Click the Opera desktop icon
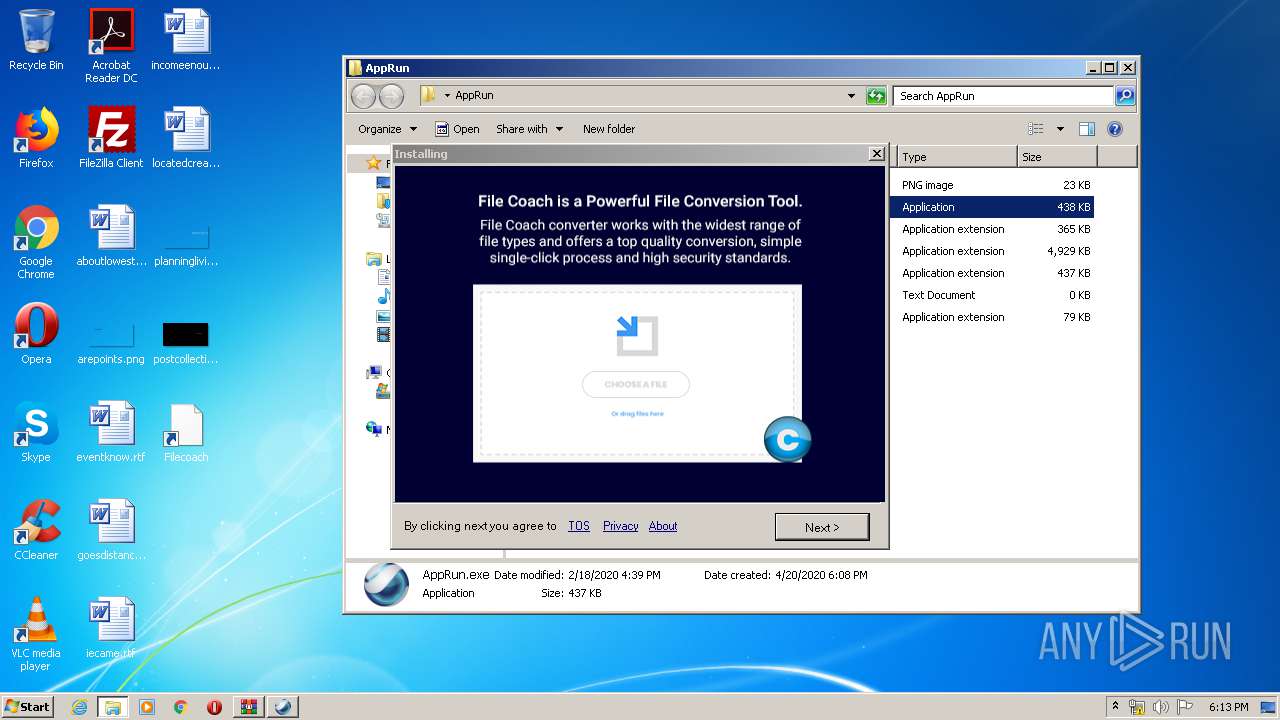This screenshot has height=720, width=1280. [36, 334]
